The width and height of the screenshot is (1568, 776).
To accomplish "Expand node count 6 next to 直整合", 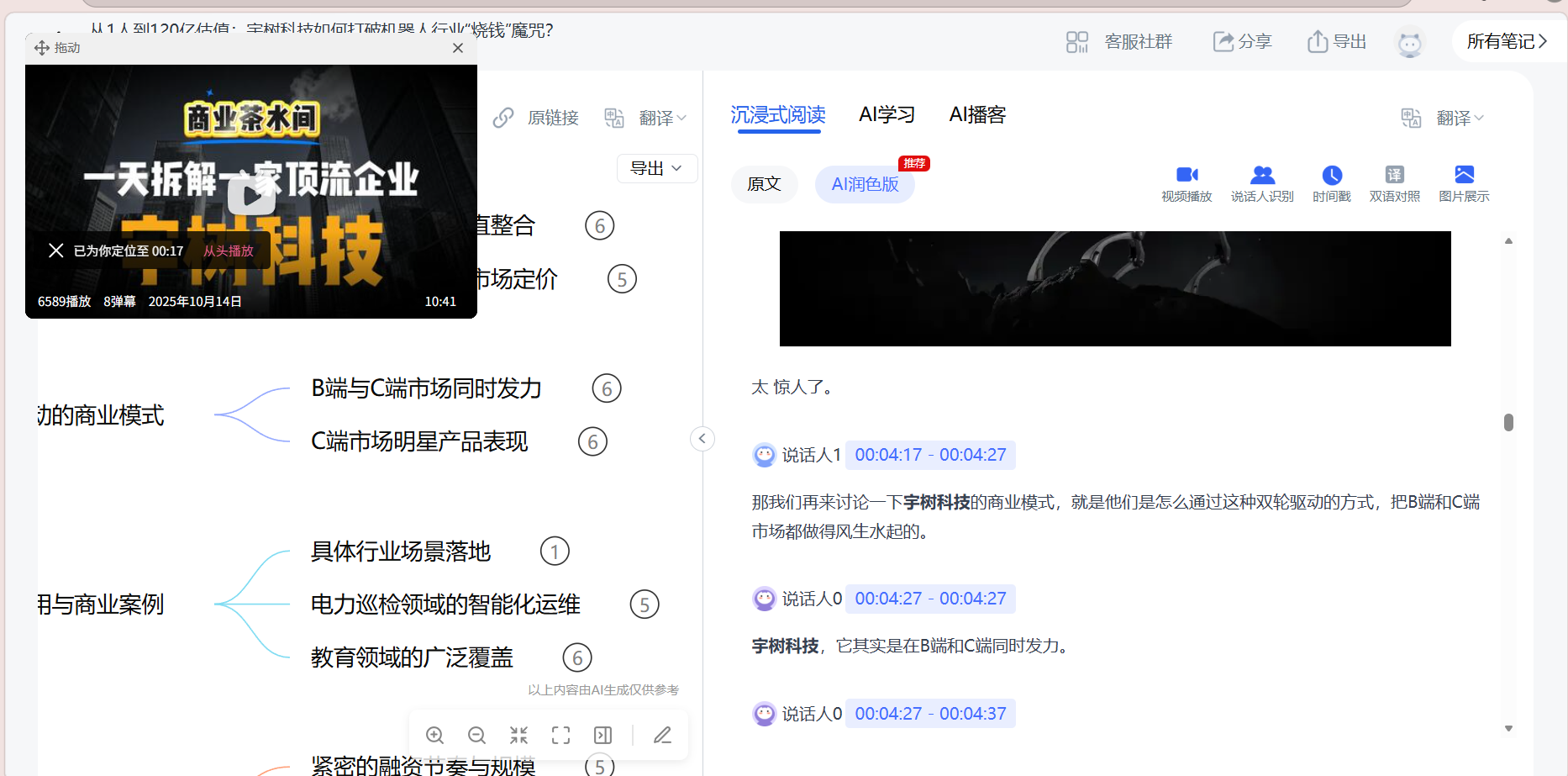I will click(x=600, y=225).
